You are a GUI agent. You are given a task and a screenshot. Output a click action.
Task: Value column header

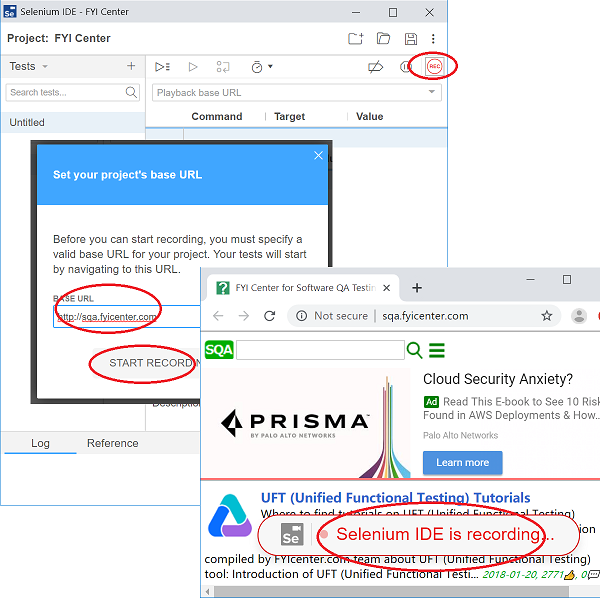coord(369,116)
